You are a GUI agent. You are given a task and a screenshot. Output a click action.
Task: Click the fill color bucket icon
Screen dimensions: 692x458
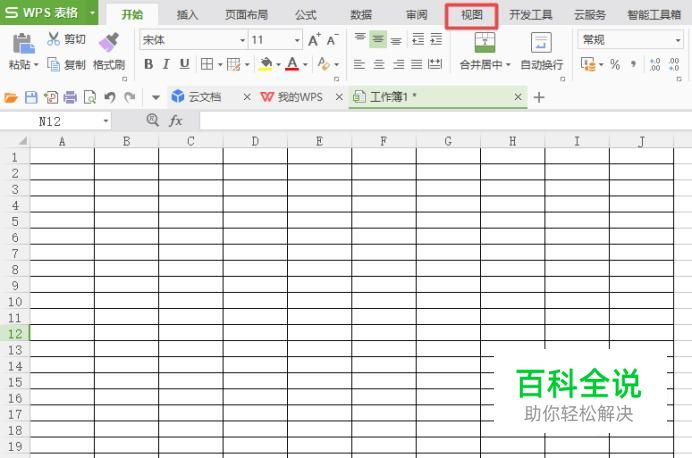265,64
